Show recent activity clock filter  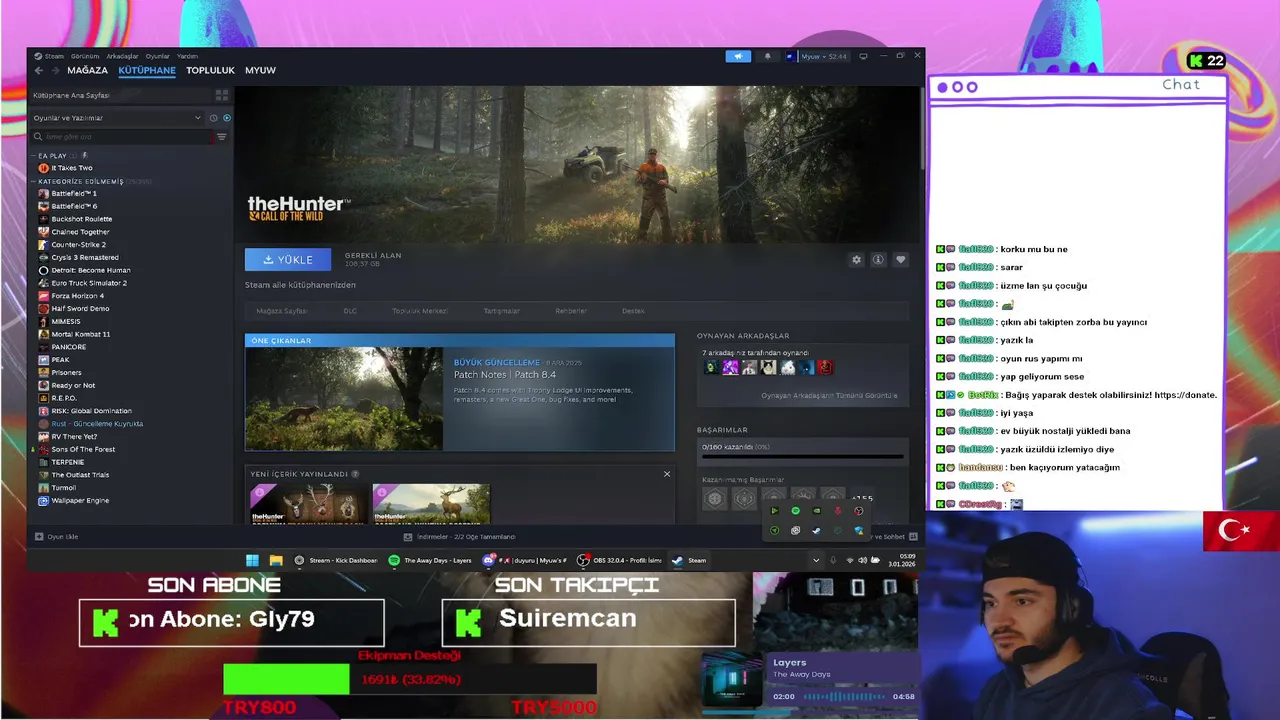pos(213,118)
